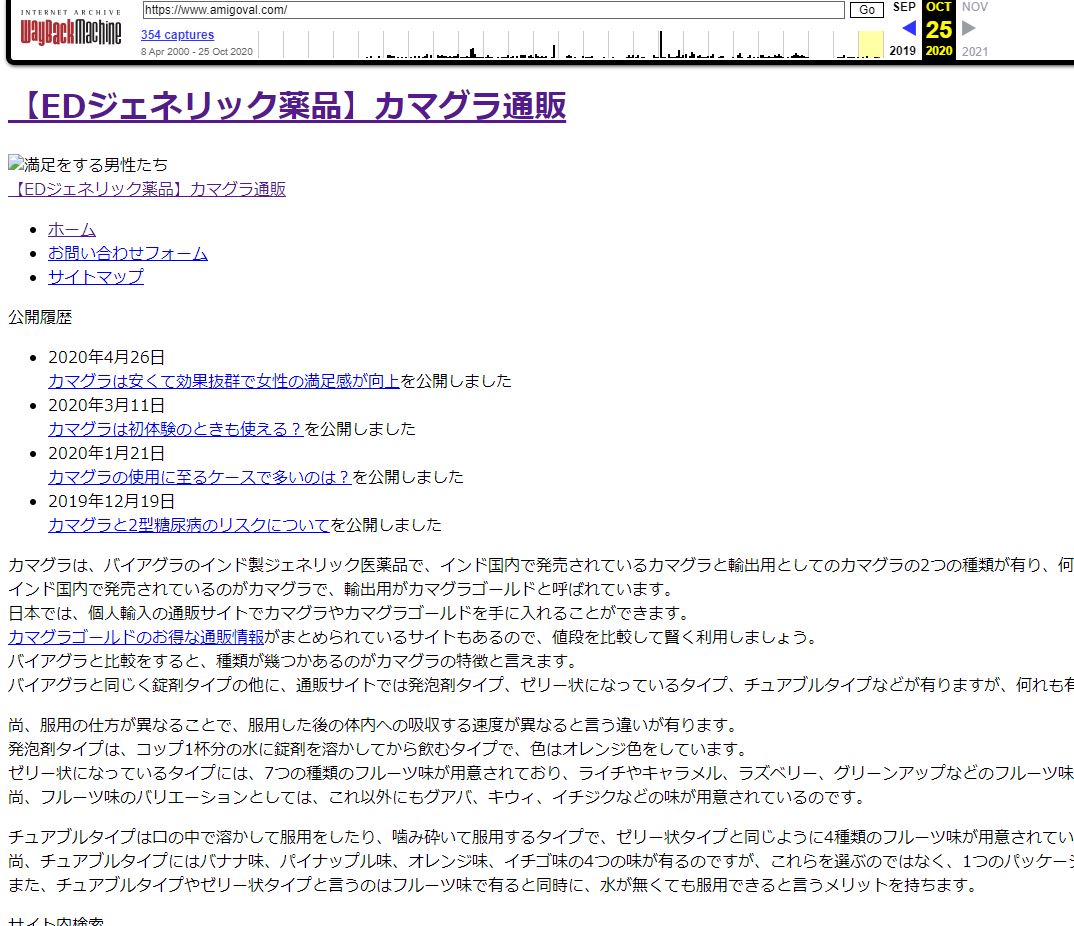Open article カマグラは初体験のときも使える？
Image resolution: width=1074 pixels, height=926 pixels.
coord(175,429)
